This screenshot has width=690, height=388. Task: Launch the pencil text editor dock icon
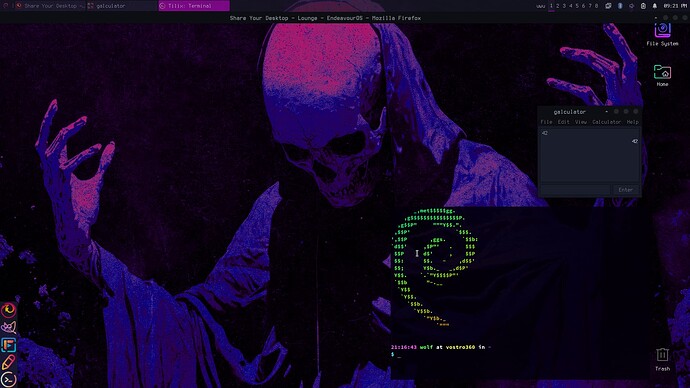point(8,362)
